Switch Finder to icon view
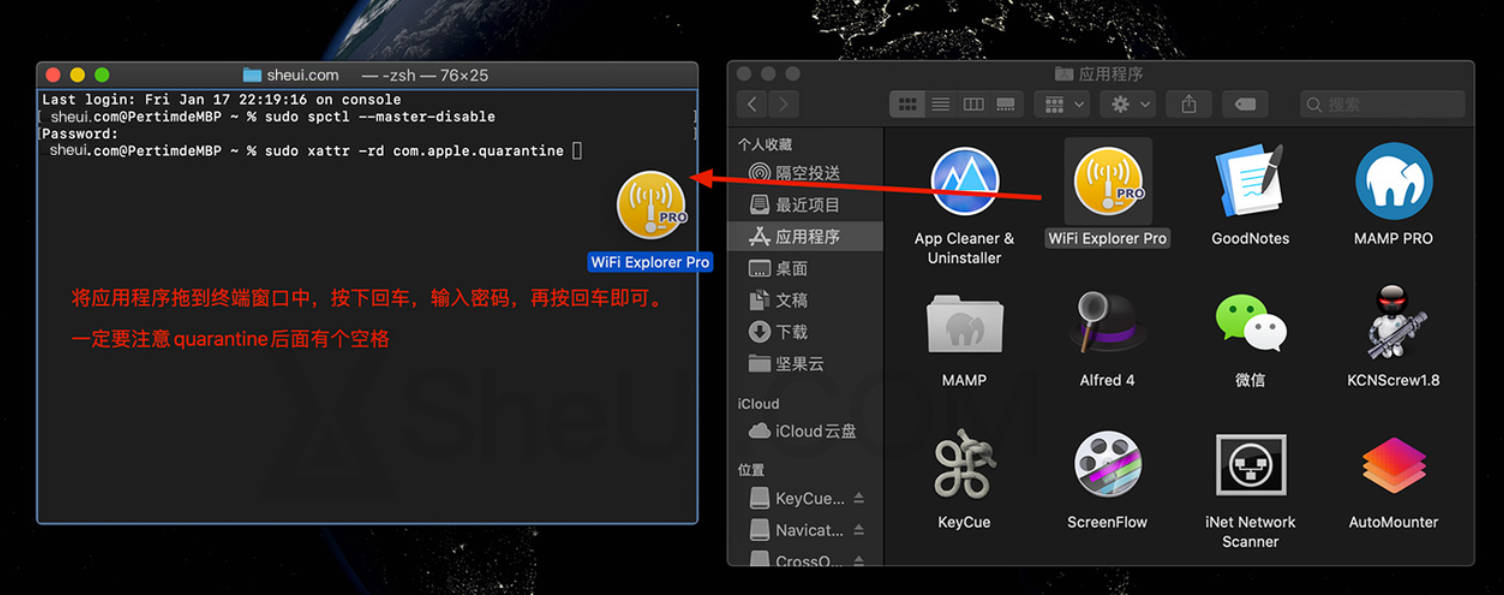The width and height of the screenshot is (1504, 595). [907, 104]
